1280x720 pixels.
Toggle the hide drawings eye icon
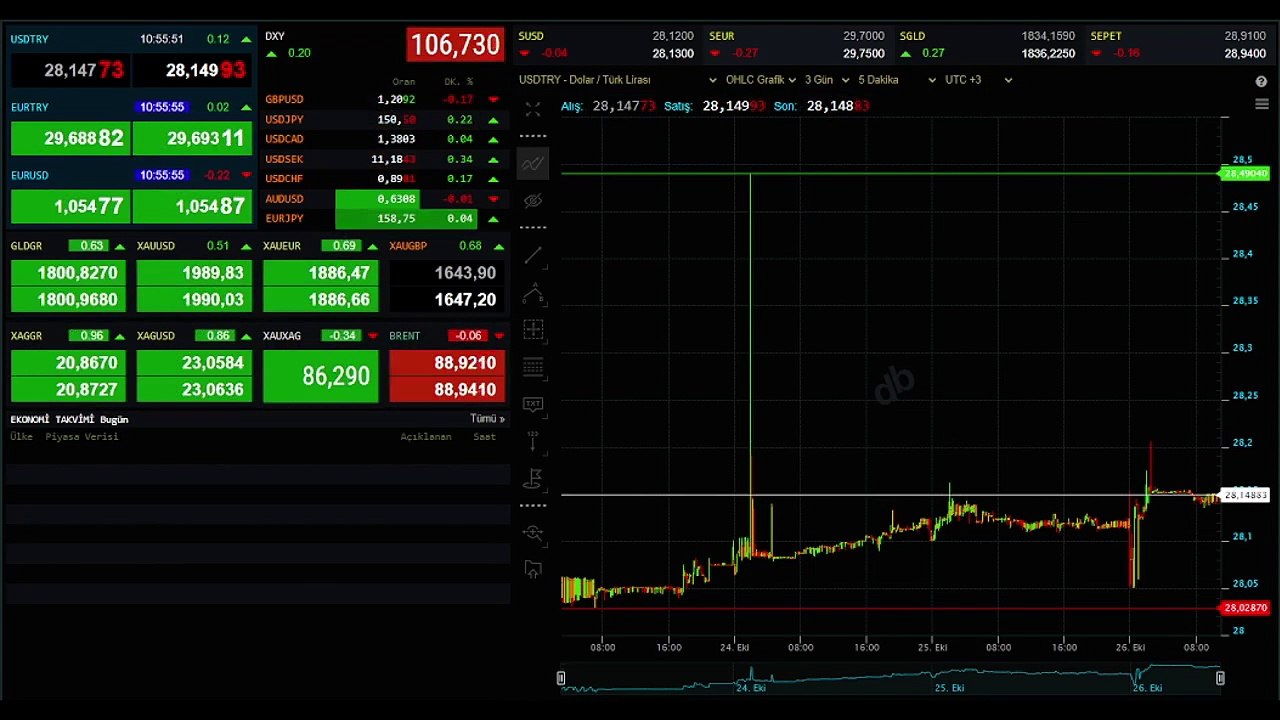[533, 201]
